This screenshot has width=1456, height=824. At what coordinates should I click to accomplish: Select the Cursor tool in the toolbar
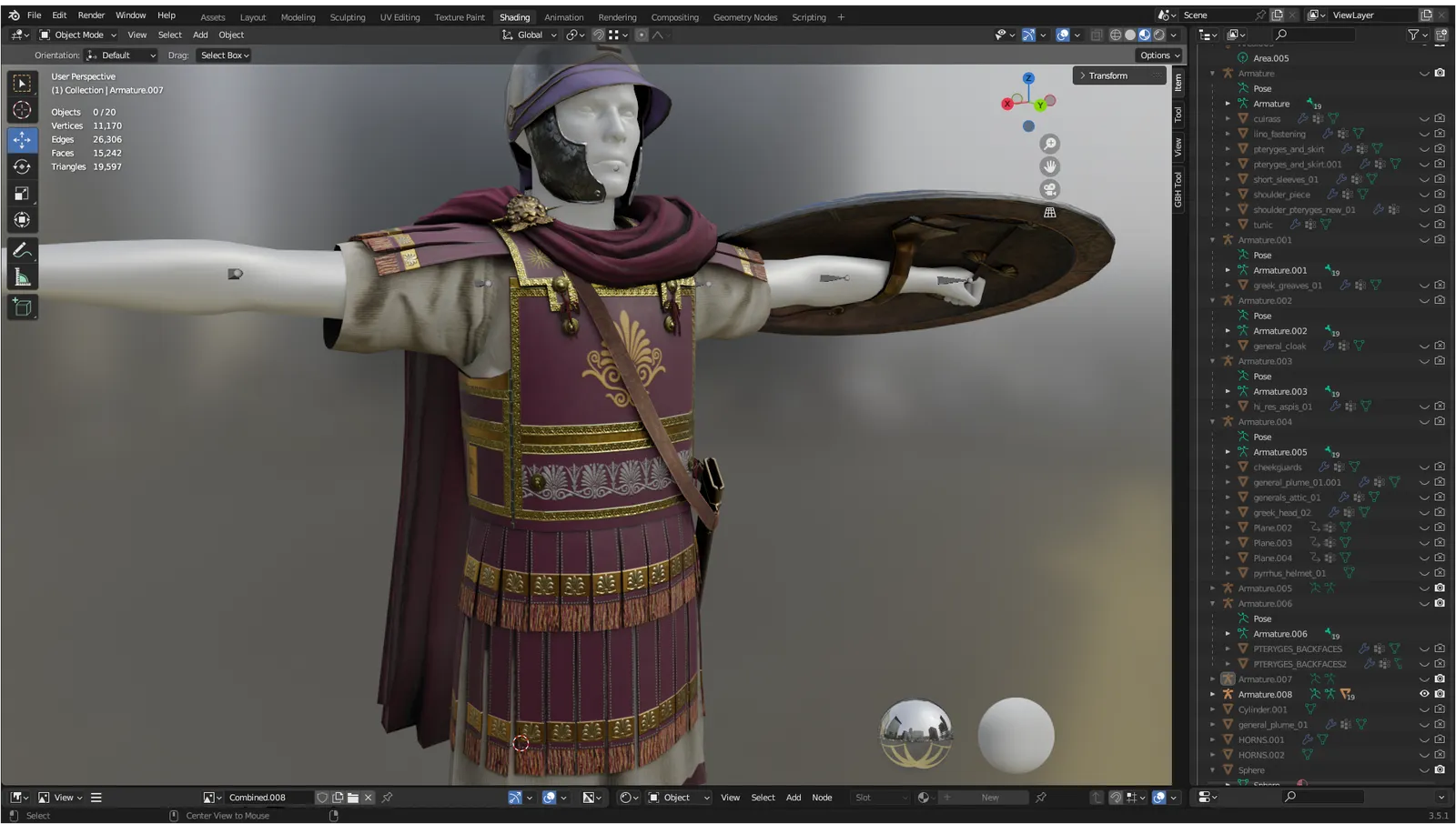pos(22,111)
